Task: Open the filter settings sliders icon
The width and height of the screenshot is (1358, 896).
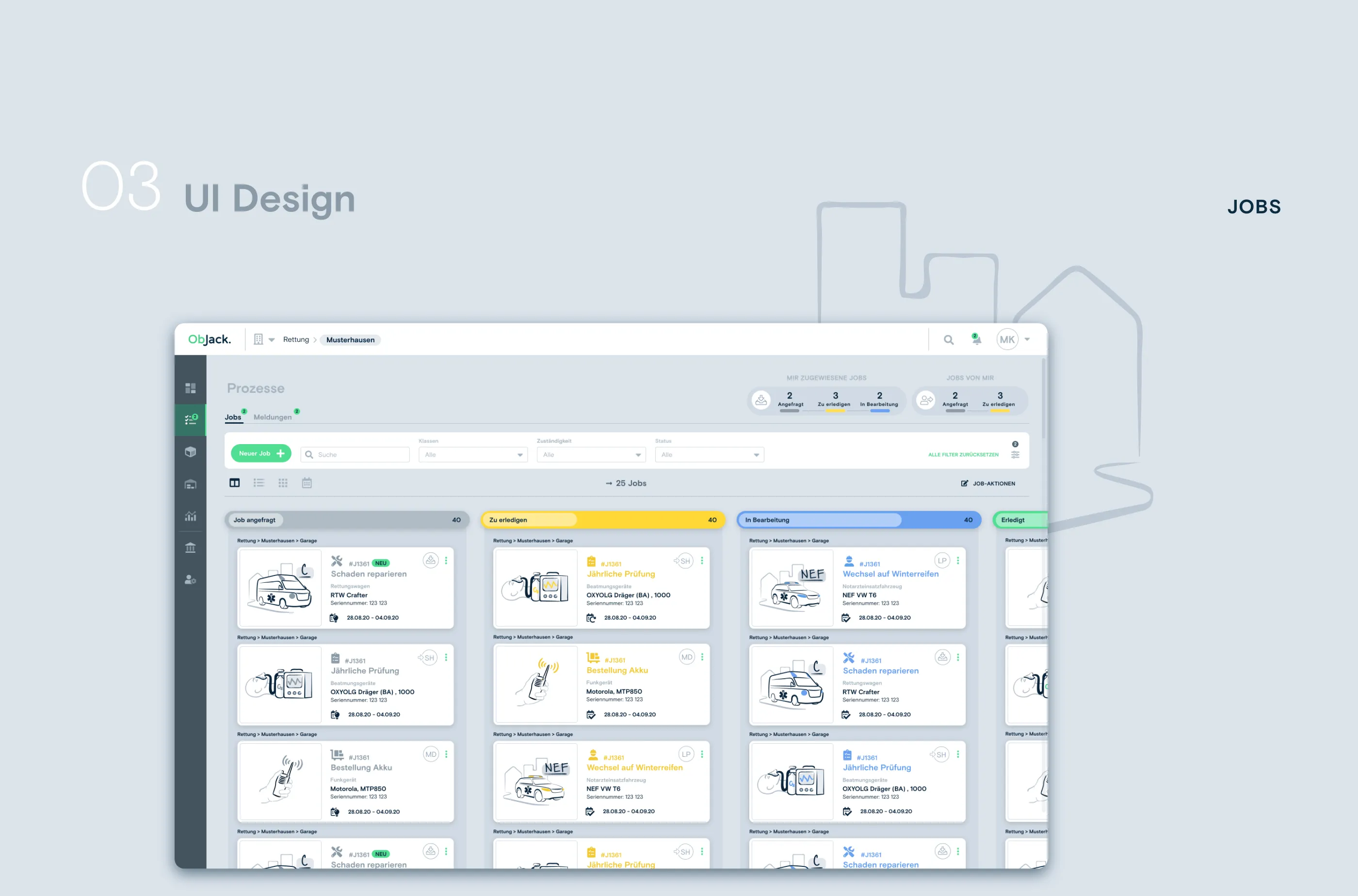Action: pyautogui.click(x=1015, y=455)
